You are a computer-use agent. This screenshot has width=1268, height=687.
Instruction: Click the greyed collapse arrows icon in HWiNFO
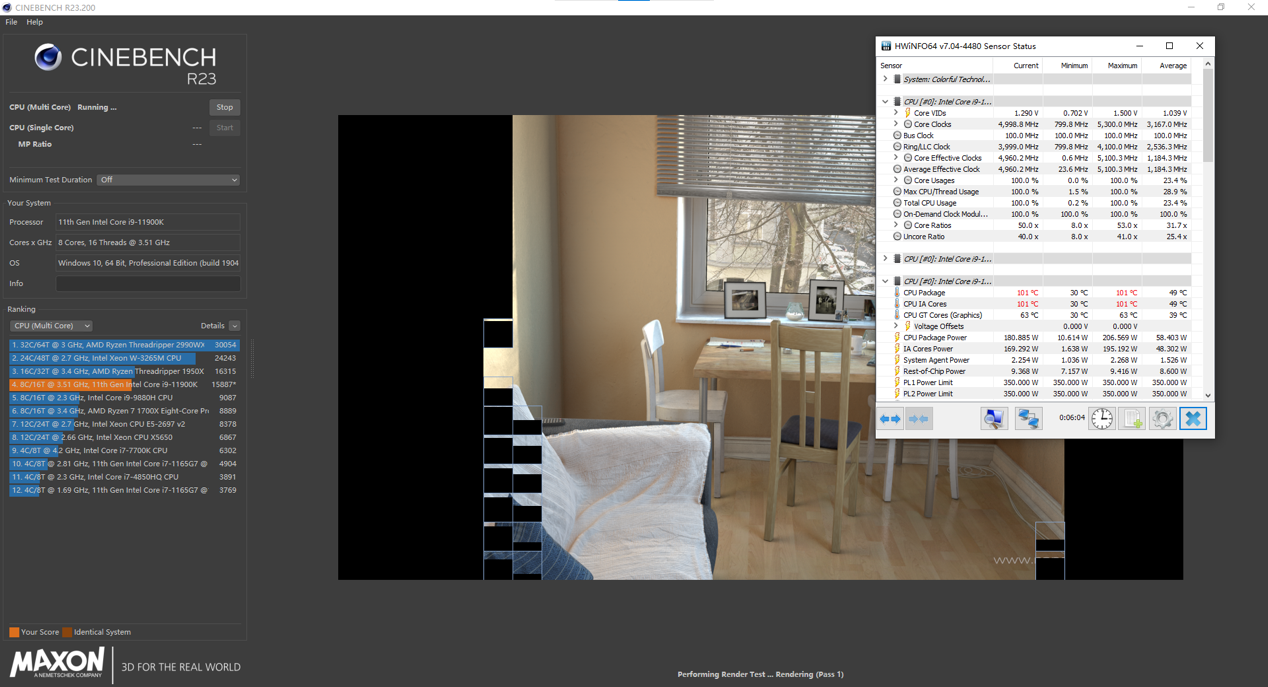pyautogui.click(x=919, y=419)
